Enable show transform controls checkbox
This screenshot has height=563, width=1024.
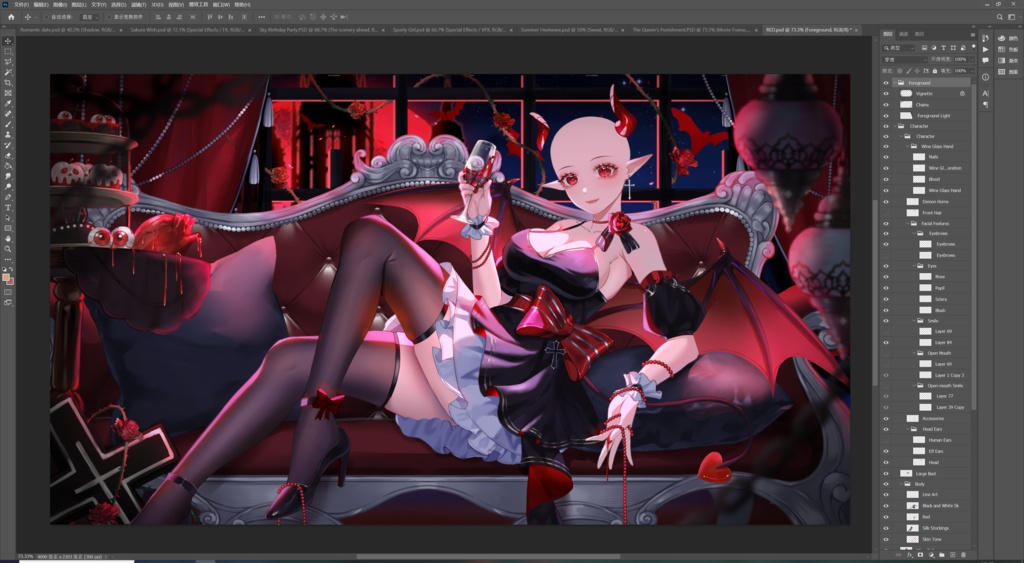pyautogui.click(x=108, y=17)
